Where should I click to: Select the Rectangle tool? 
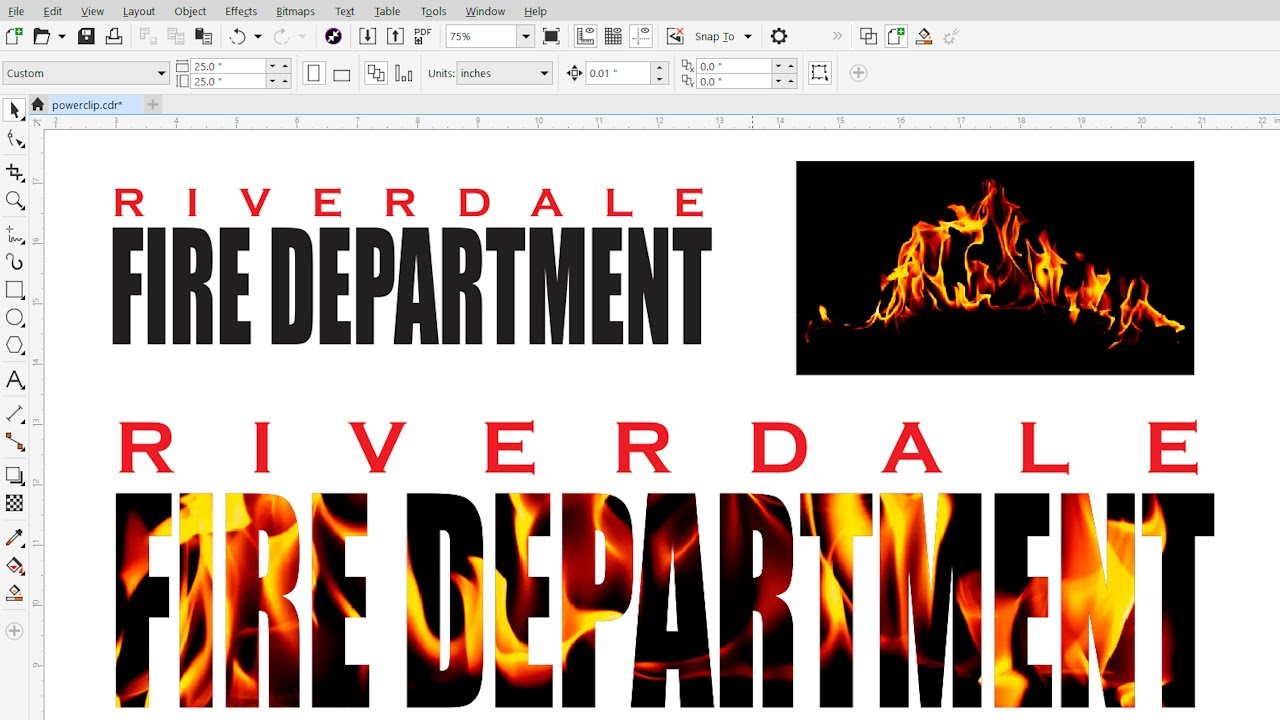click(x=14, y=290)
